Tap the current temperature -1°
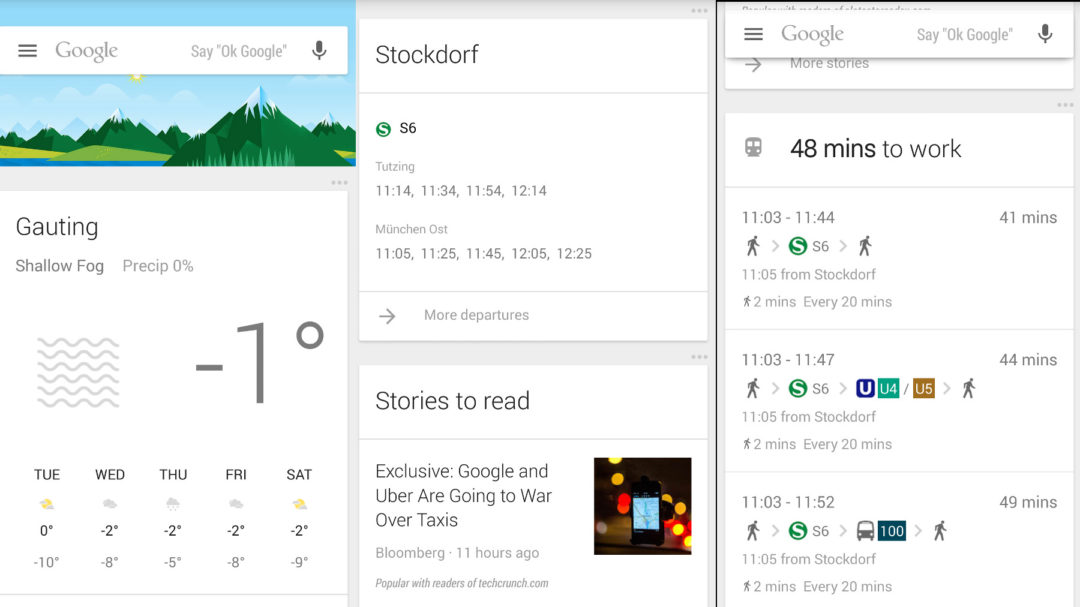 [x=260, y=363]
